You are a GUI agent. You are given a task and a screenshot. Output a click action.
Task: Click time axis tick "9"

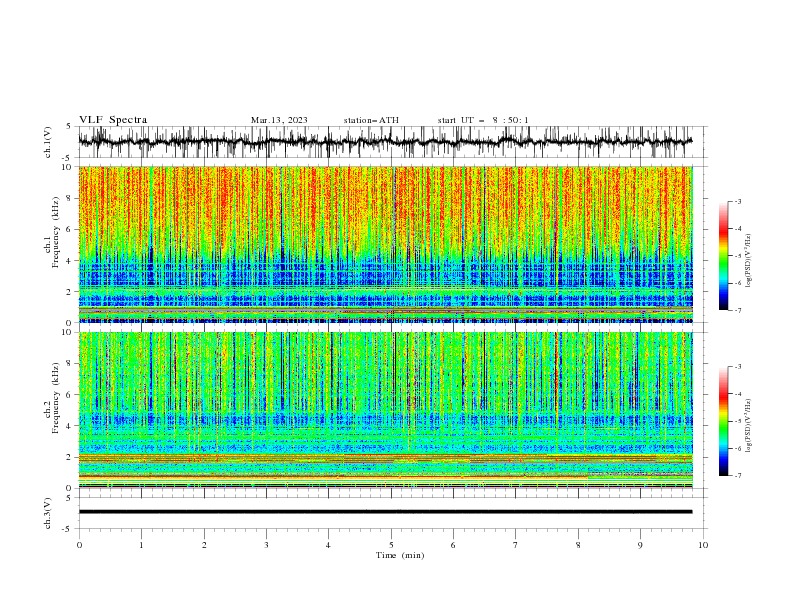pos(640,545)
